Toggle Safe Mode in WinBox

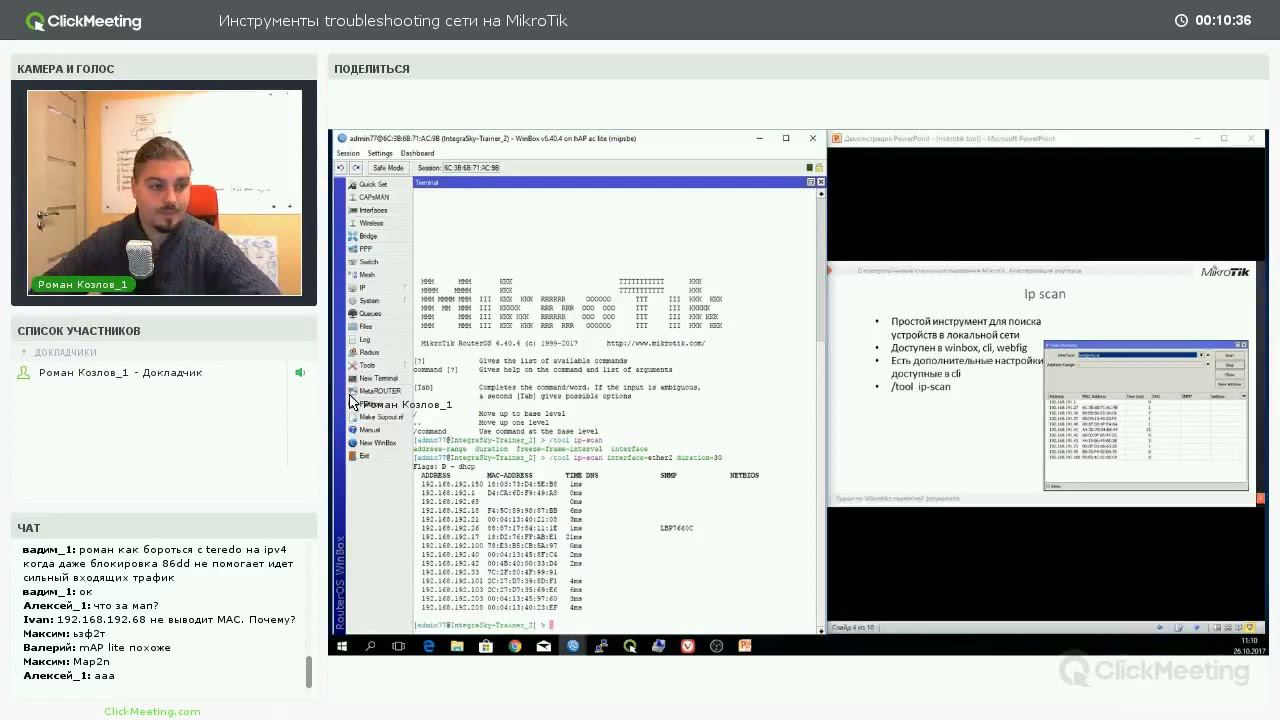tap(388, 168)
